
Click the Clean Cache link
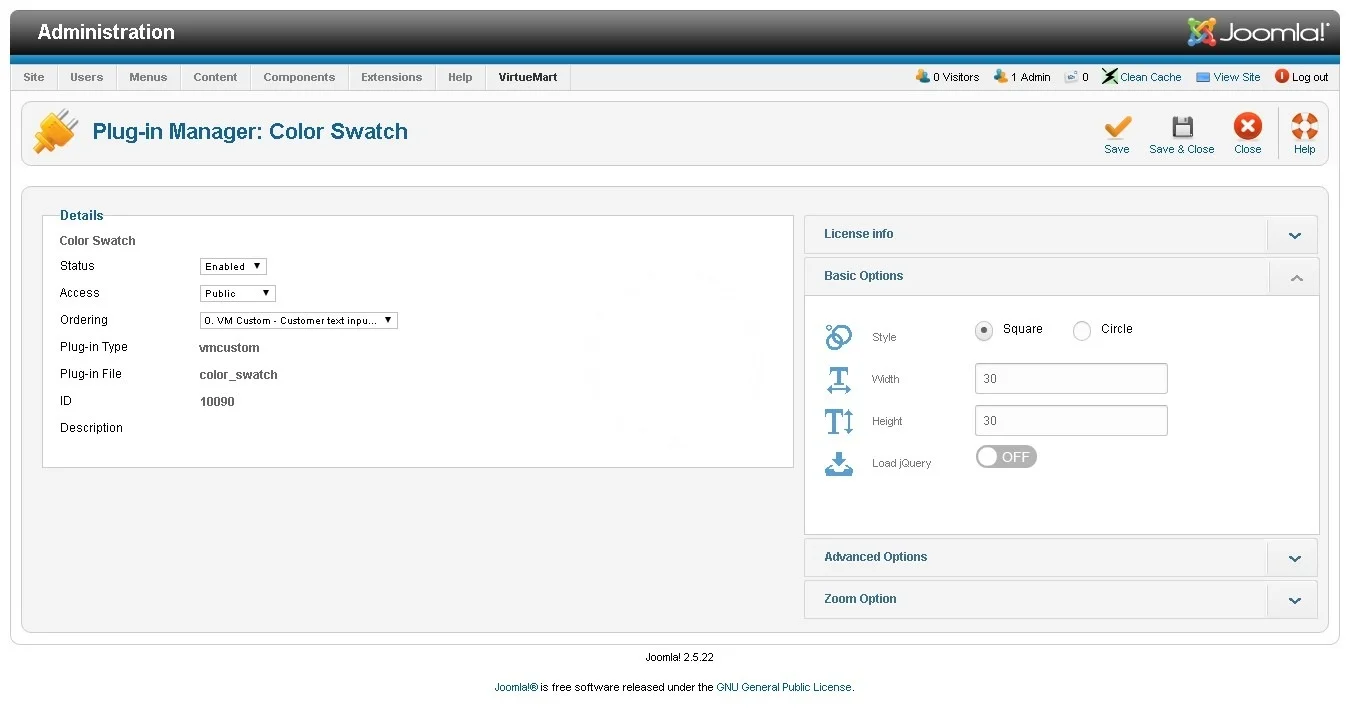point(1151,77)
